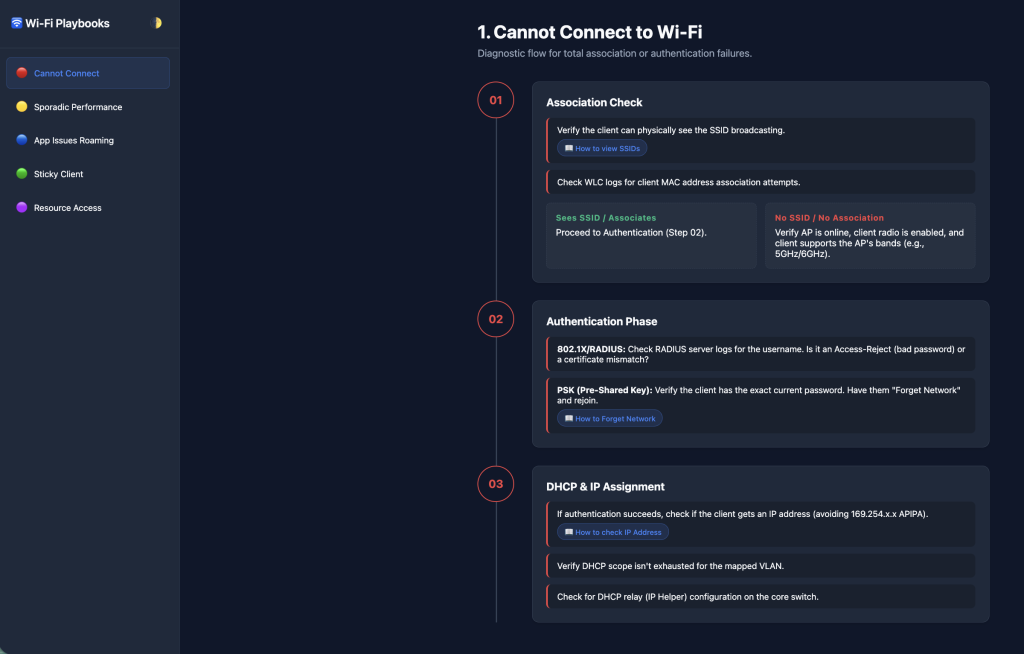Click the yellow circle Sporadic Performance icon
This screenshot has width=1024, height=654.
tap(22, 107)
